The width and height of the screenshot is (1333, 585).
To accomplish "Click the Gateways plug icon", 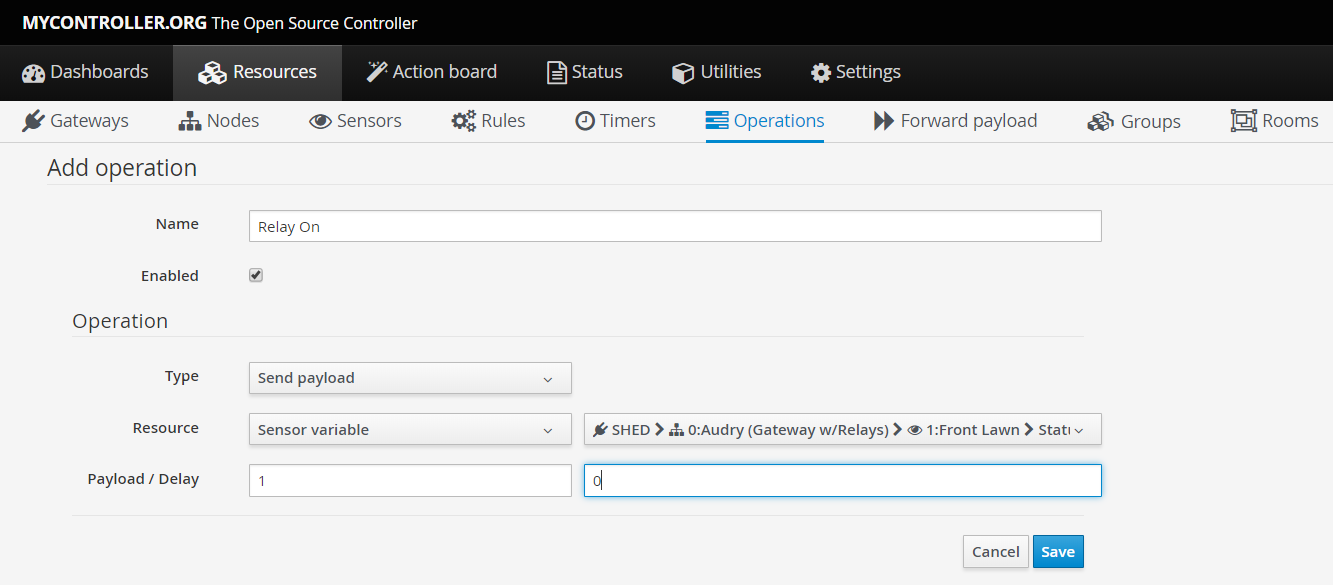I will 34,121.
